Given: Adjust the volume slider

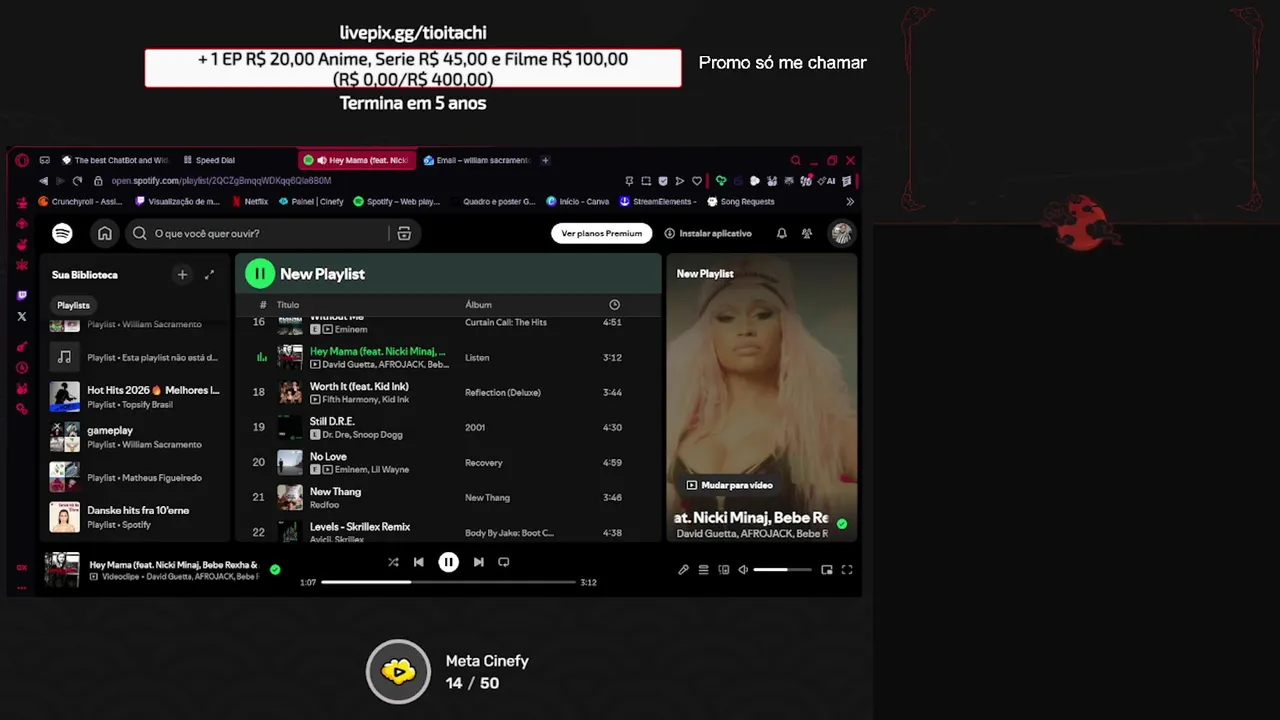Looking at the screenshot, I should point(782,570).
